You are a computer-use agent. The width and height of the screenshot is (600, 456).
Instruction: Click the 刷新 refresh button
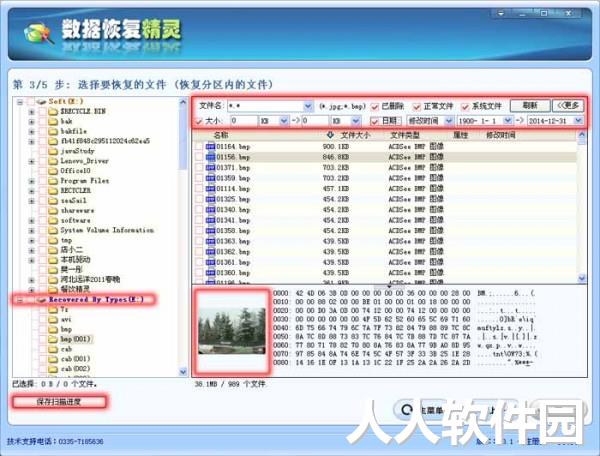click(x=530, y=106)
